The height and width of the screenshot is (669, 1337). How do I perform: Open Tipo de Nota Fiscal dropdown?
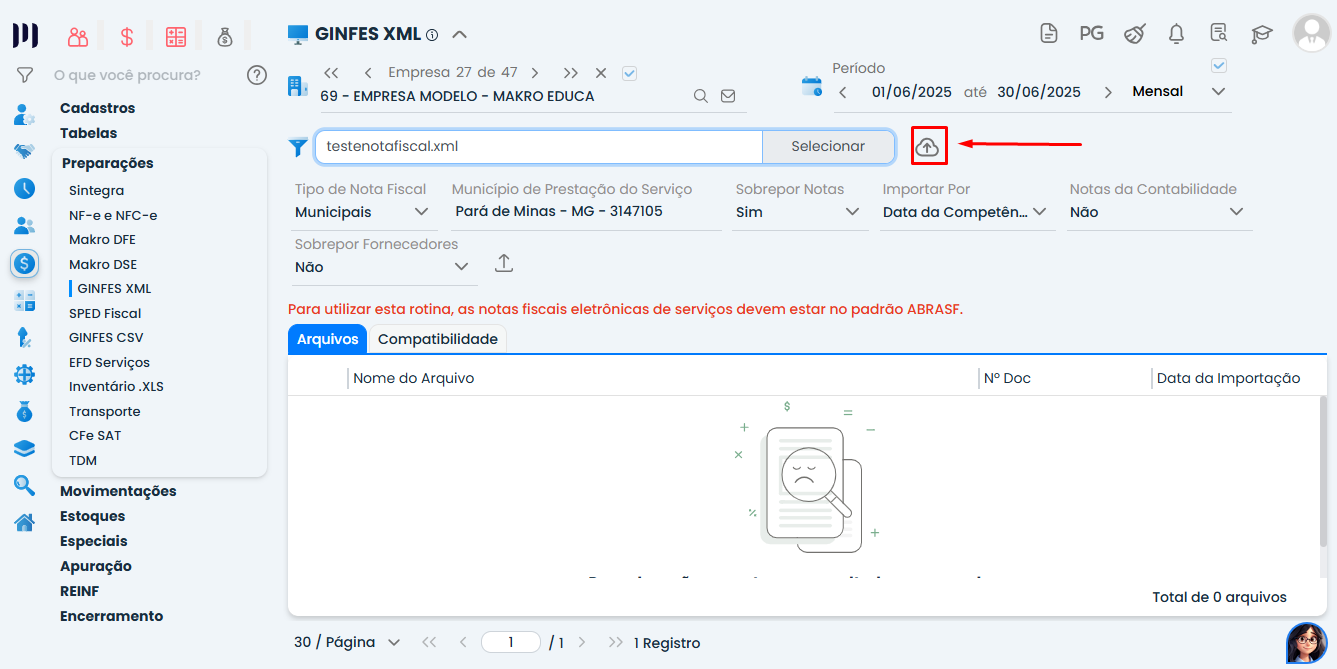pyautogui.click(x=363, y=212)
